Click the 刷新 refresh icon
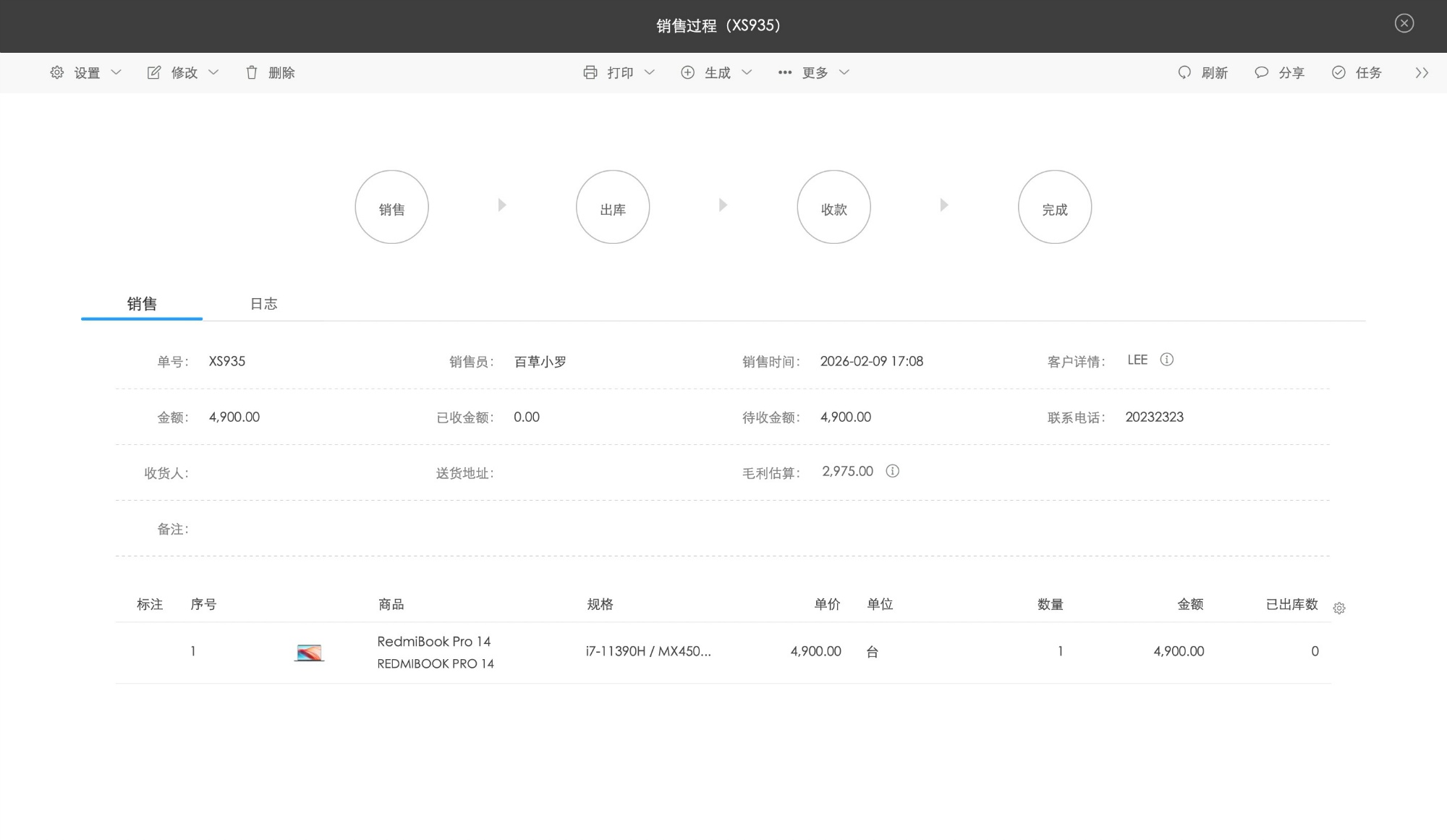The image size is (1447, 840). click(x=1184, y=72)
